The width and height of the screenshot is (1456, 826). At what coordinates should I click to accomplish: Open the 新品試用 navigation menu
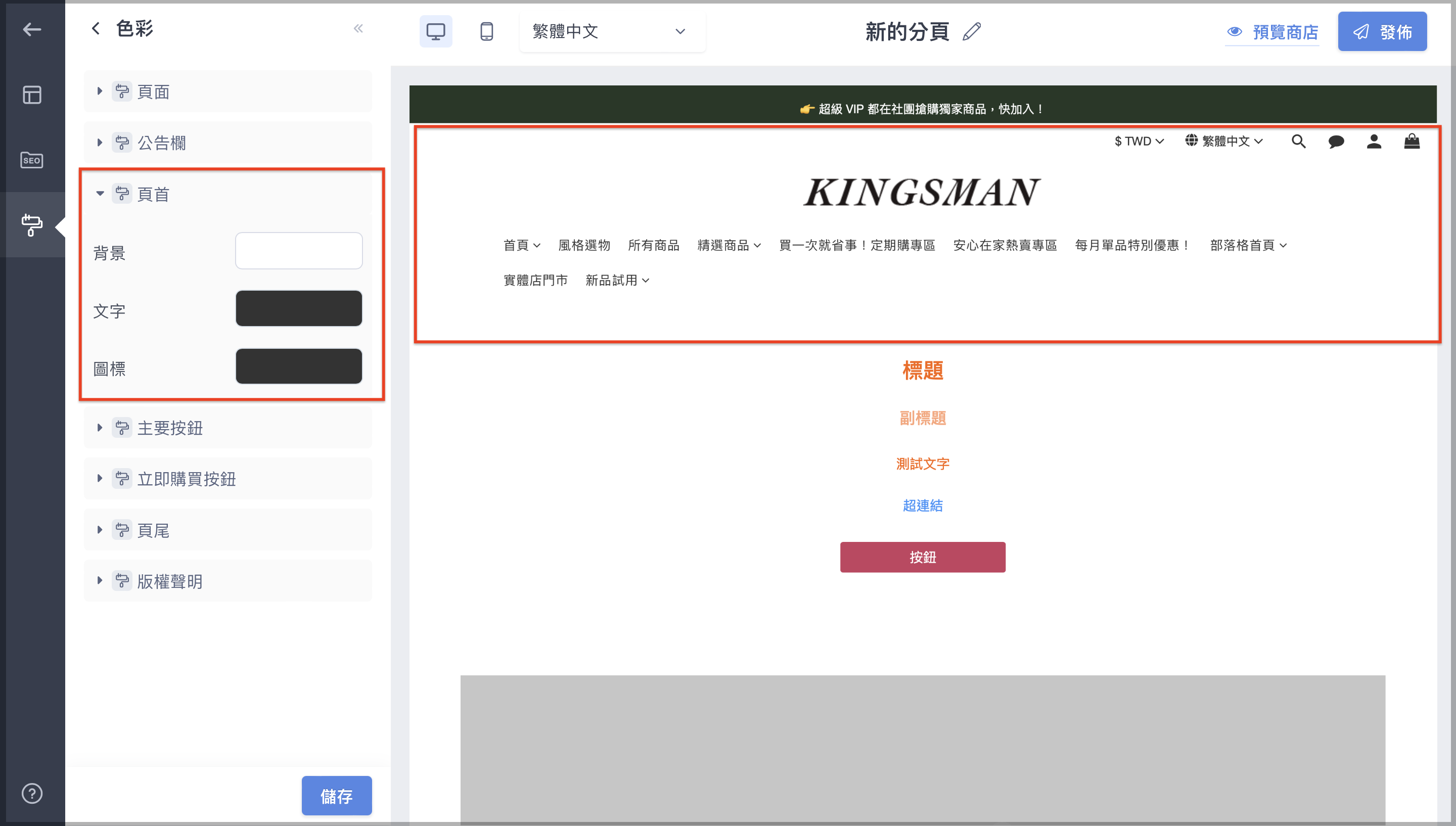click(x=618, y=280)
